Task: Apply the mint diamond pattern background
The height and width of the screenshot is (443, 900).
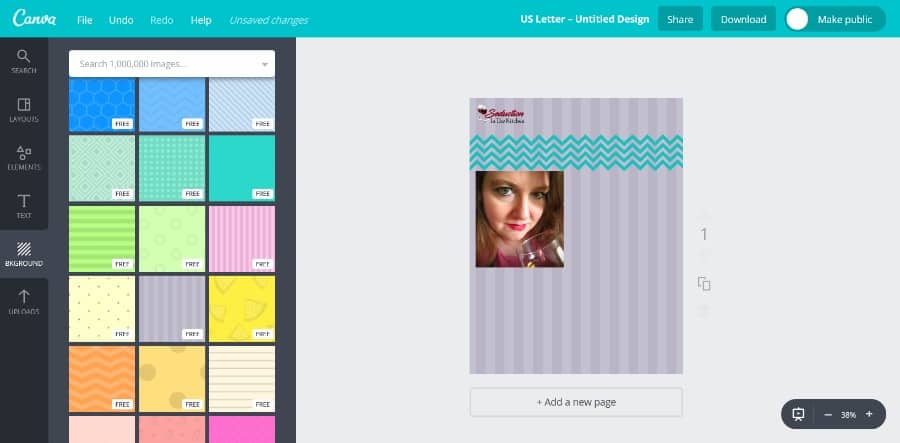Action: (x=102, y=168)
